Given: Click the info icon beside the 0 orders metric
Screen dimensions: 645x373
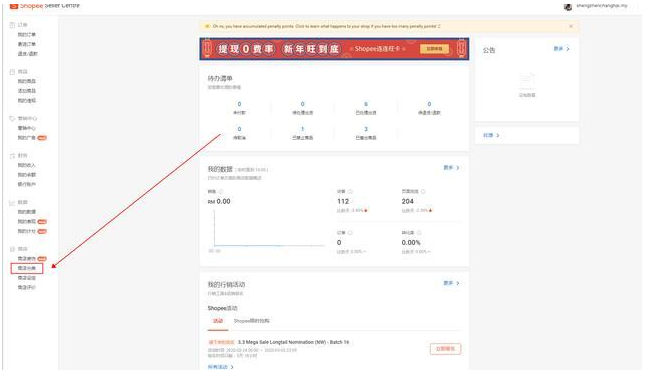Looking at the screenshot, I should click(x=350, y=233).
